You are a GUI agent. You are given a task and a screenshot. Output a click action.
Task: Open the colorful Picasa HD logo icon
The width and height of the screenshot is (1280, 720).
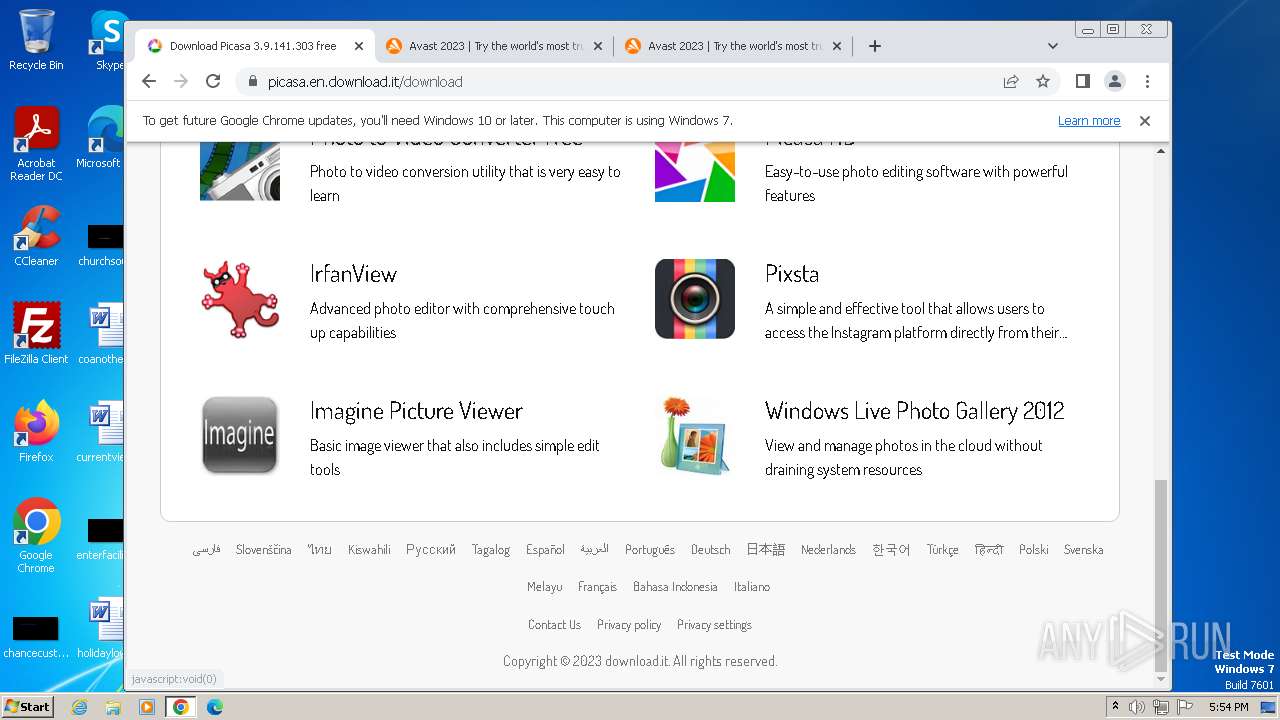click(695, 171)
